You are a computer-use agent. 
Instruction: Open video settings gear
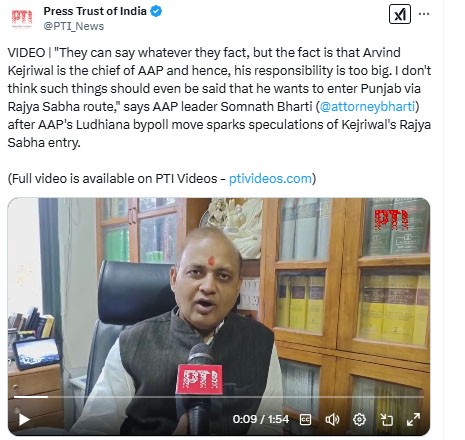pyautogui.click(x=359, y=420)
